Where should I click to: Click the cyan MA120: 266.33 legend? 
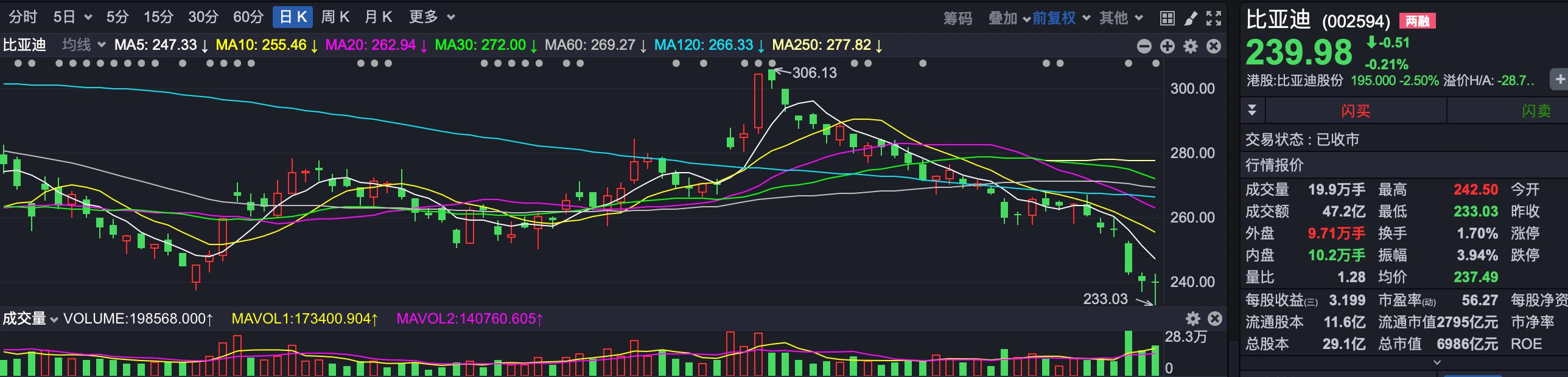point(709,45)
